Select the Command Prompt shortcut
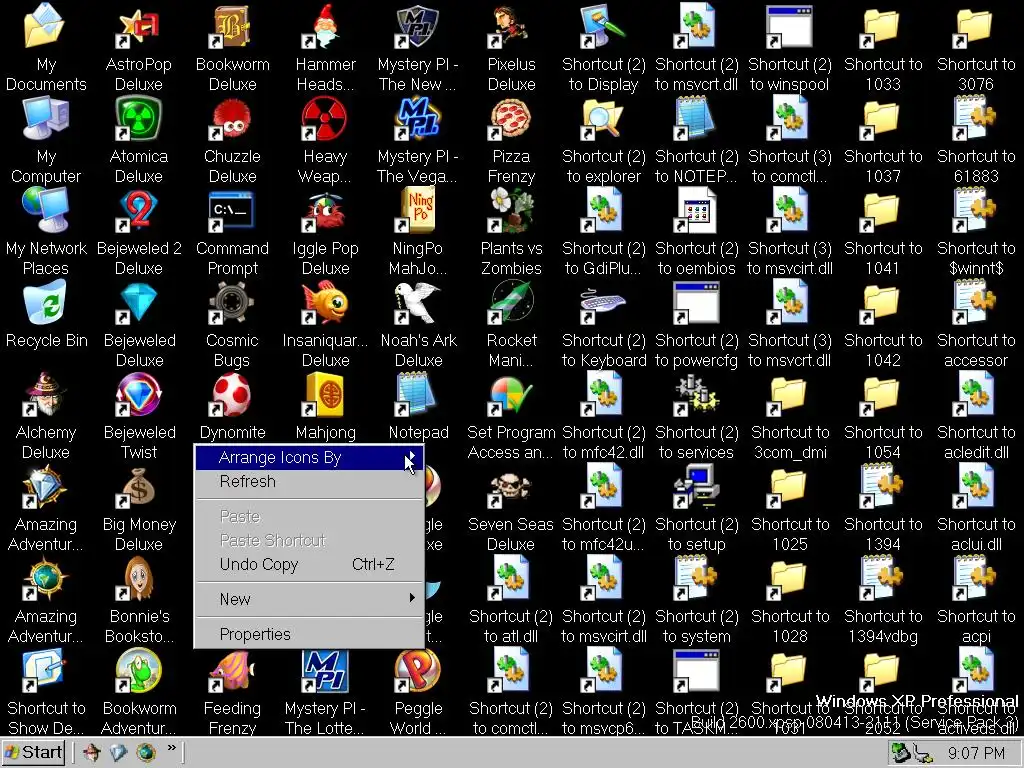Viewport: 1024px width, 768px height. click(x=232, y=210)
